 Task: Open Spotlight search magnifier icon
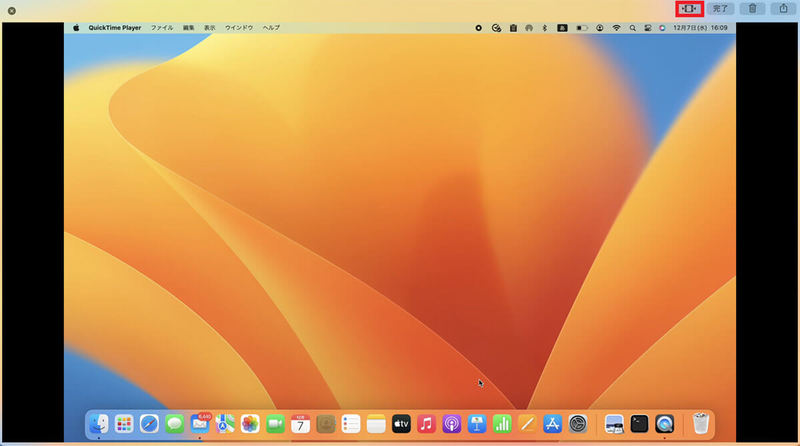pyautogui.click(x=633, y=28)
